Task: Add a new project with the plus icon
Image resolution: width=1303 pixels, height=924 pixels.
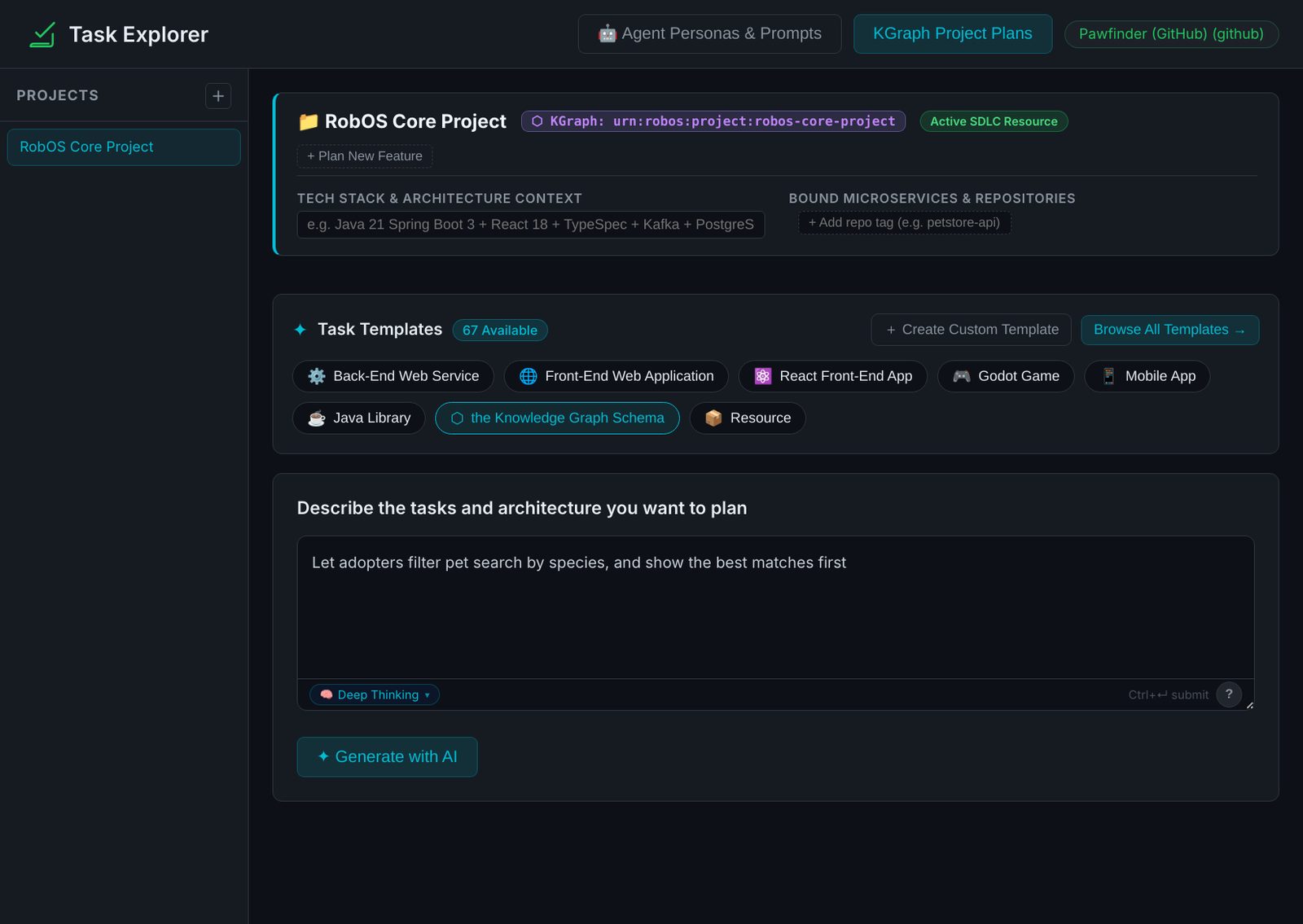Action: (x=218, y=96)
